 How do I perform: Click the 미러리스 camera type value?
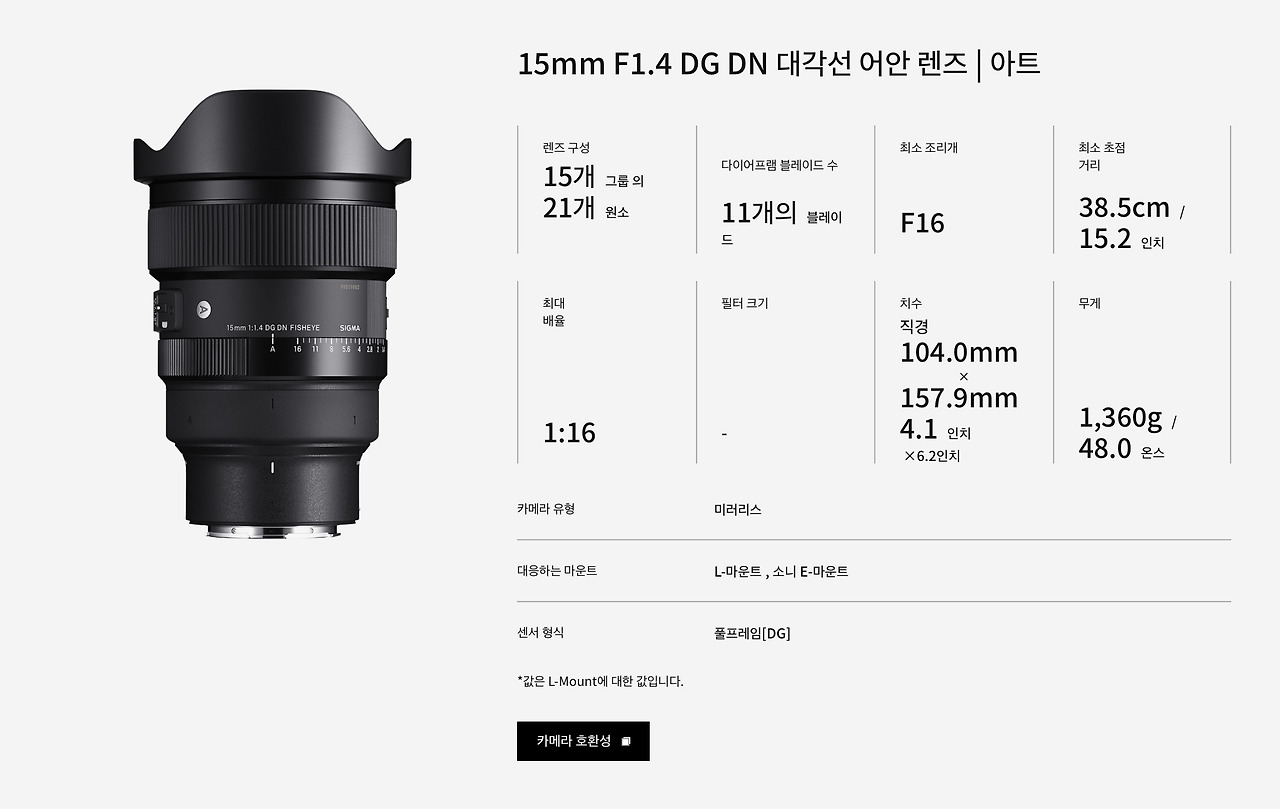738,510
